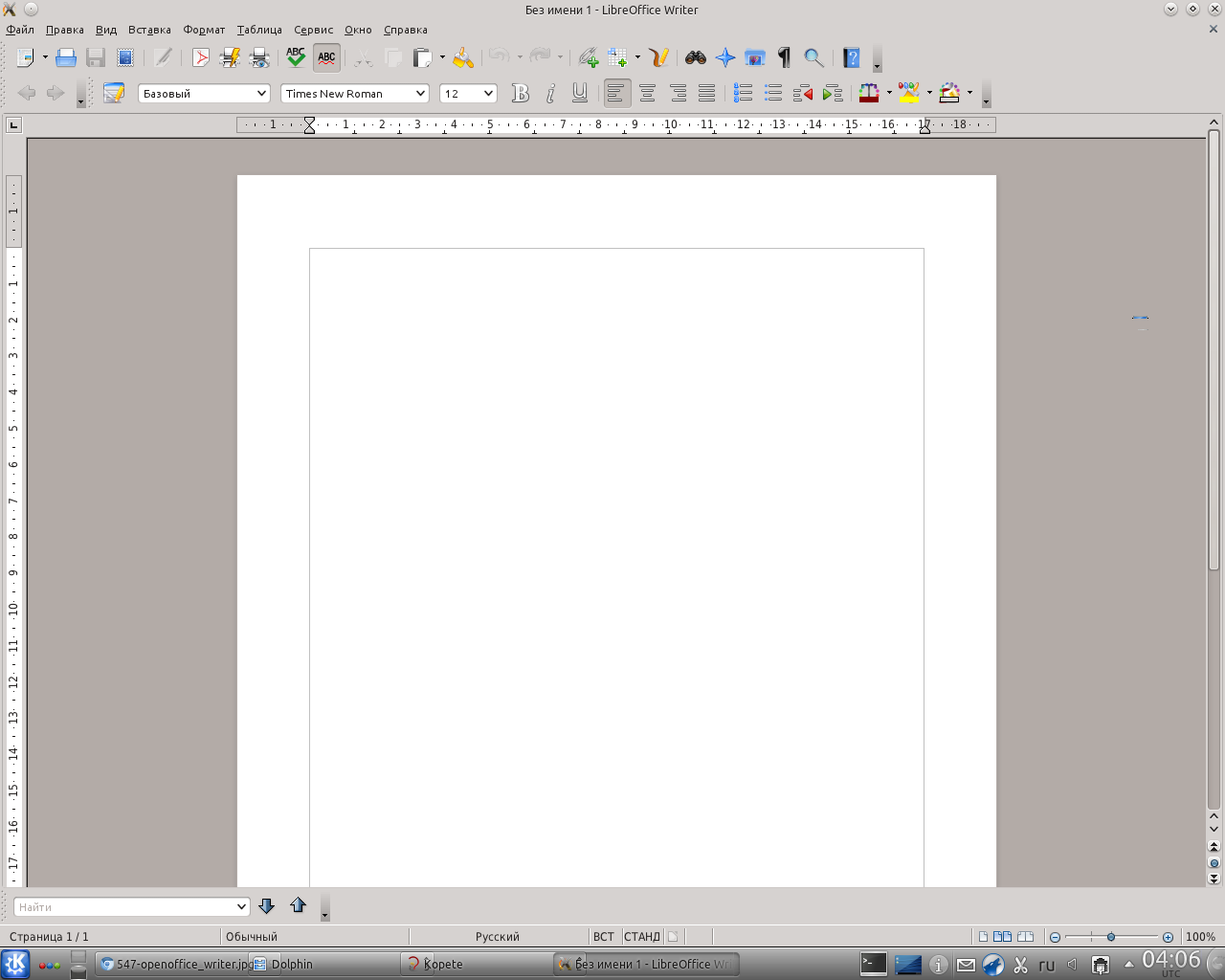The image size is (1225, 980).
Task: Open KDE application launcher
Action: pyautogui.click(x=15, y=964)
